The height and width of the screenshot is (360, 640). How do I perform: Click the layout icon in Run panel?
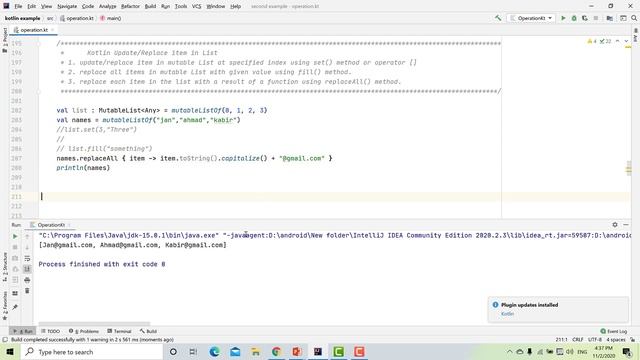15,293
